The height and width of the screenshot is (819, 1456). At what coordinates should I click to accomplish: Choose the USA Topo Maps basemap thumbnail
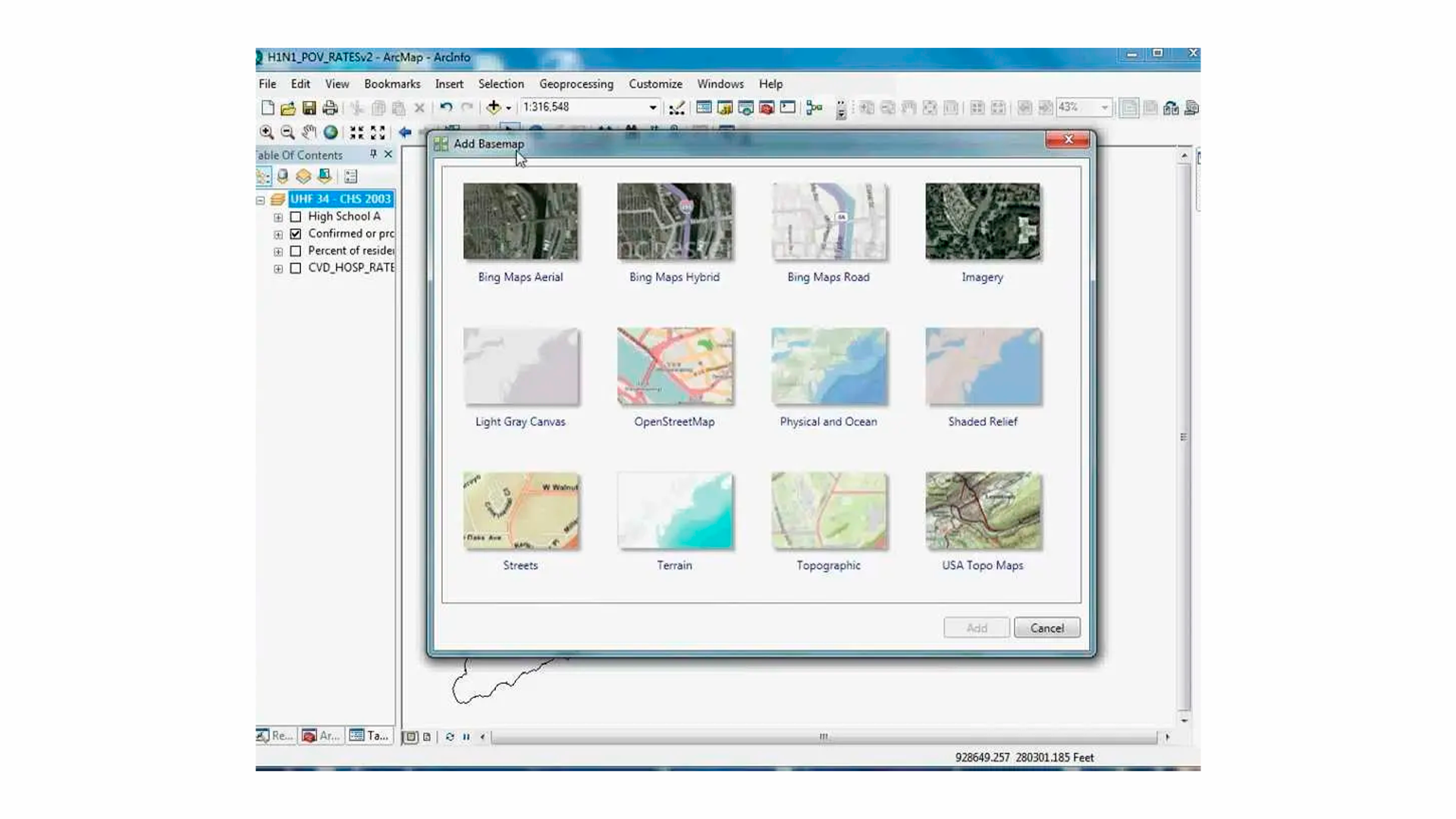(982, 511)
